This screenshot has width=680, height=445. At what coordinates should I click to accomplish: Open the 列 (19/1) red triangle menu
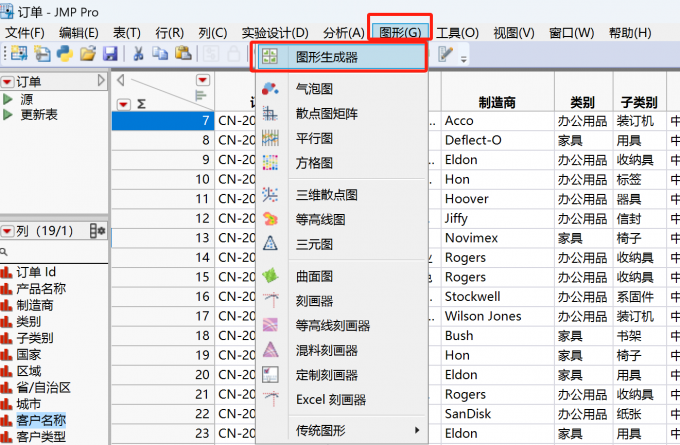(8, 231)
